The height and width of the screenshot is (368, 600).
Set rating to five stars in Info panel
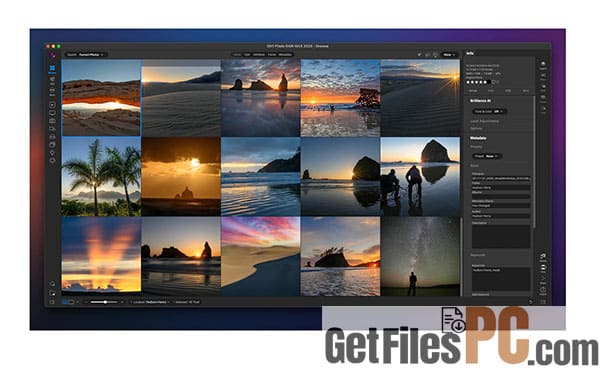(x=485, y=82)
